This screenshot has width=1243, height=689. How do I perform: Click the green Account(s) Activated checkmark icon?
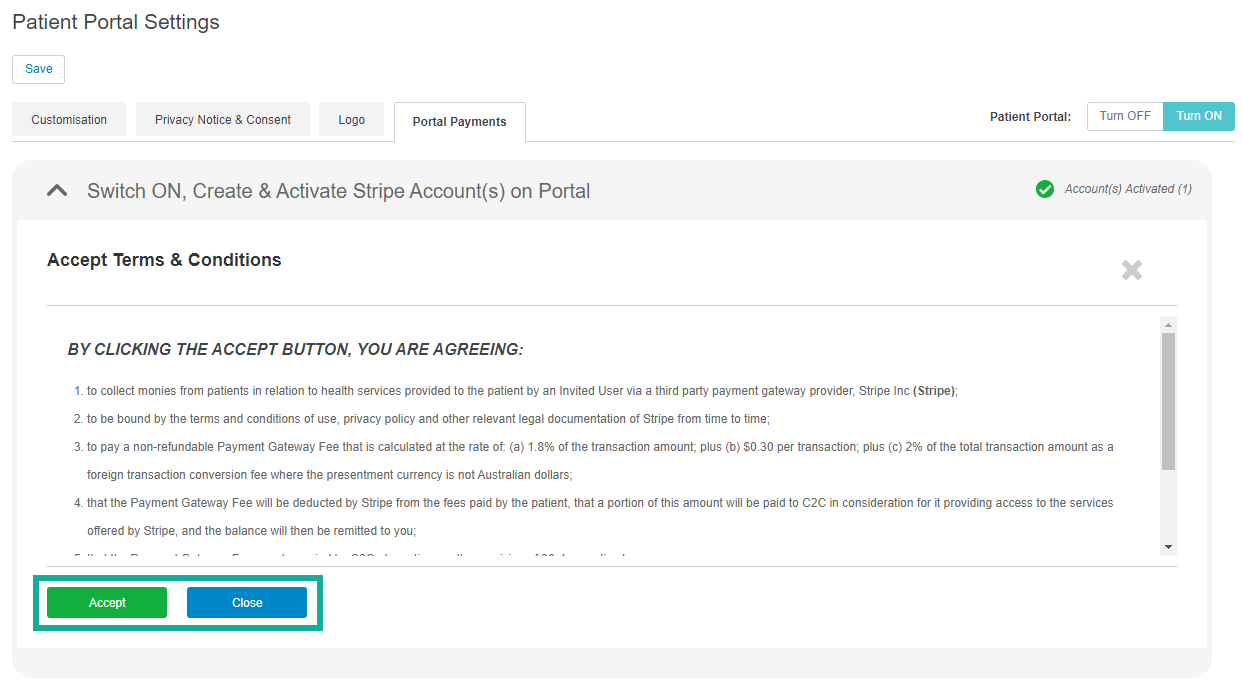click(x=1045, y=189)
